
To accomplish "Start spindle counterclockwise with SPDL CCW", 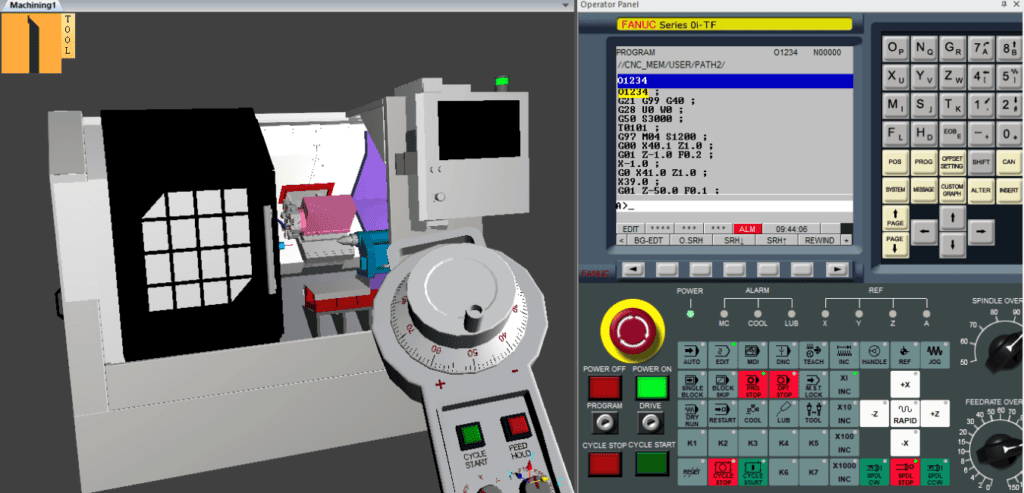I will tap(935, 471).
